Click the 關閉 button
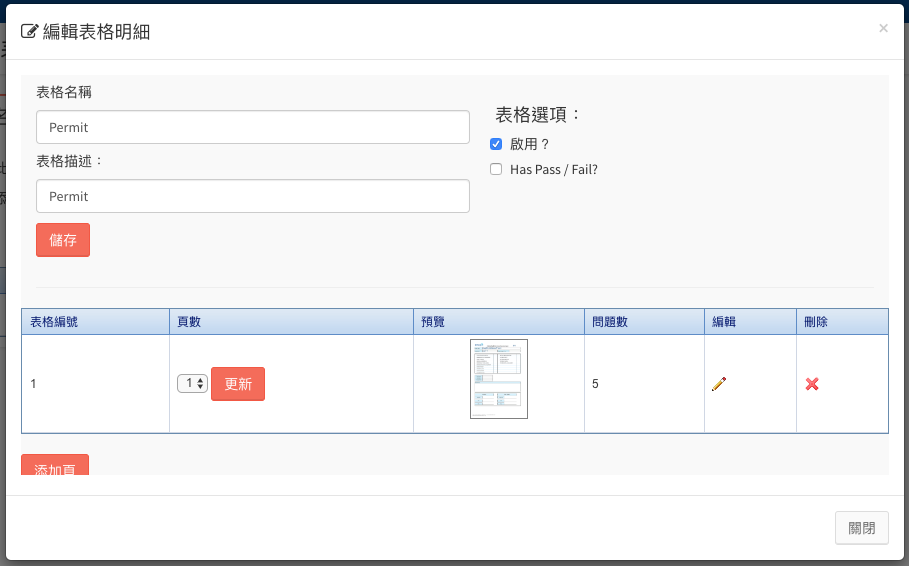Image resolution: width=909 pixels, height=566 pixels. [x=861, y=528]
